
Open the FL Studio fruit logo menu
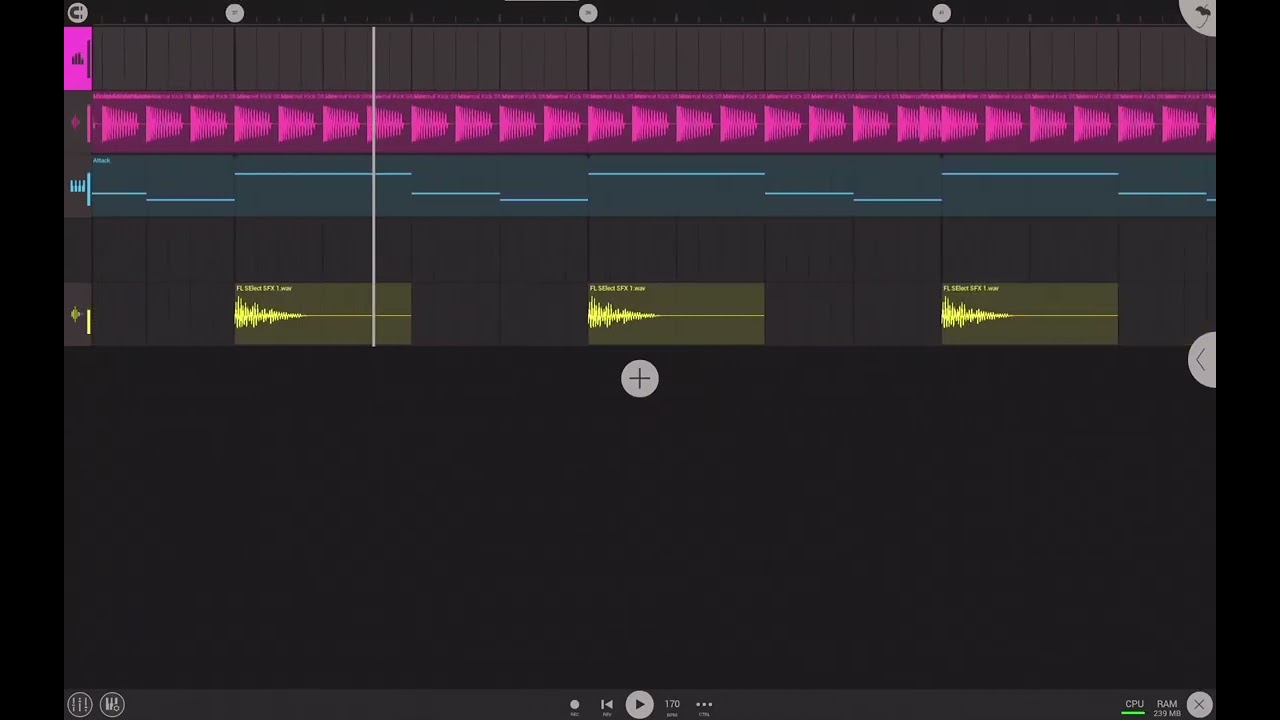click(x=1199, y=13)
